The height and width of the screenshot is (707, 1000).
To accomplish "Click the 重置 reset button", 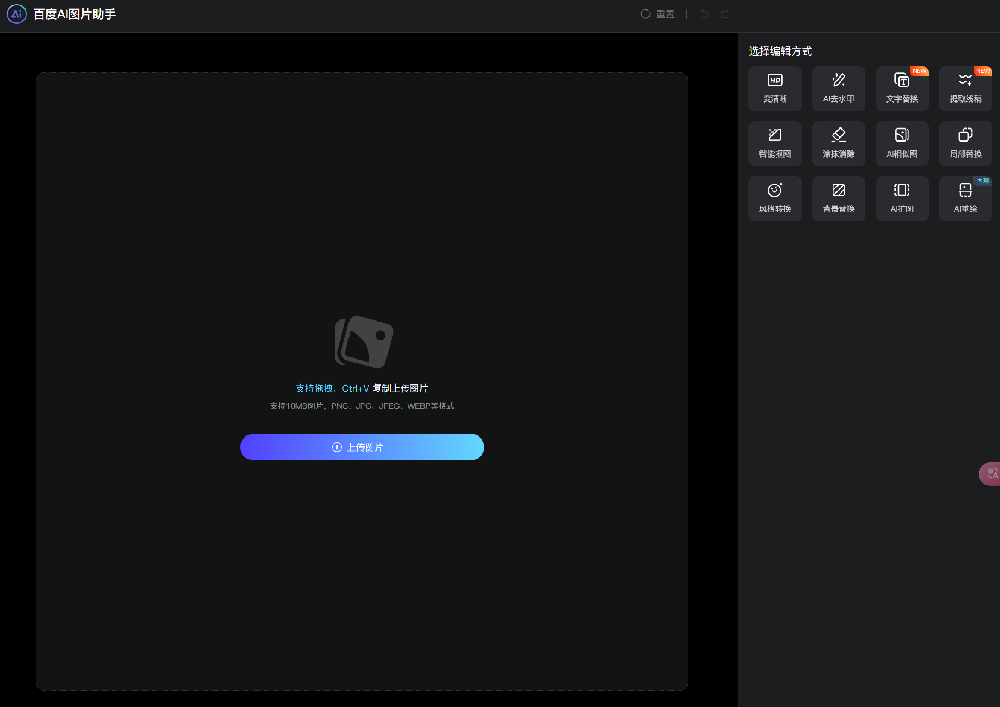I will (658, 14).
